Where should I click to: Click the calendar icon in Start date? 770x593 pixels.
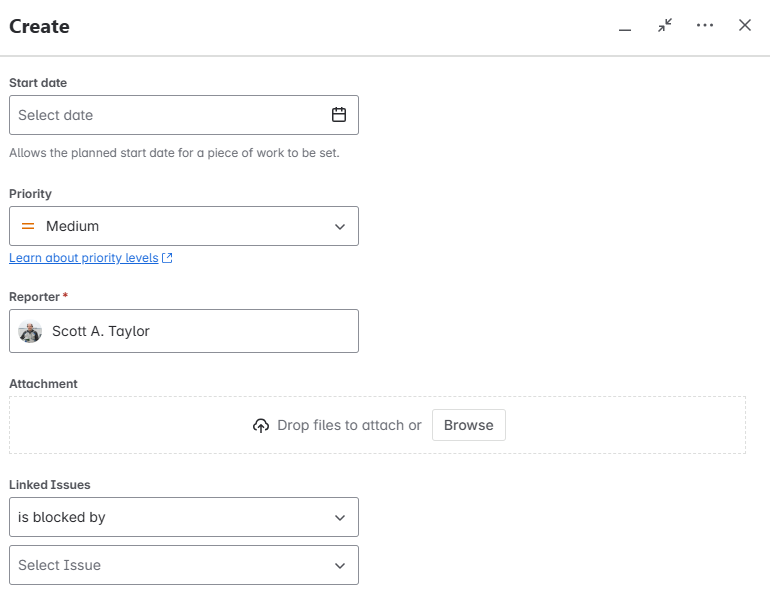pos(339,115)
